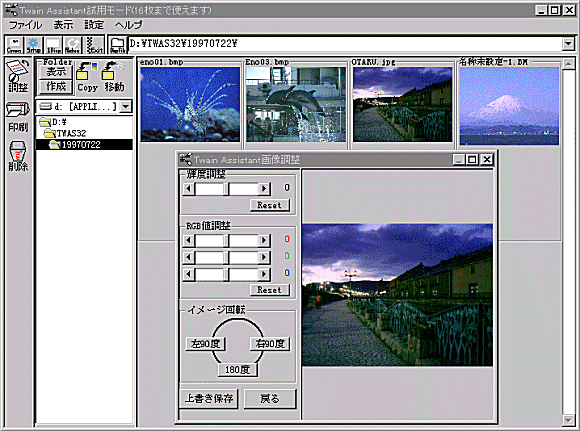Image resolution: width=580 pixels, height=431 pixels.
Task: Click Reset under 輝度調整 brightness
Action: point(270,205)
